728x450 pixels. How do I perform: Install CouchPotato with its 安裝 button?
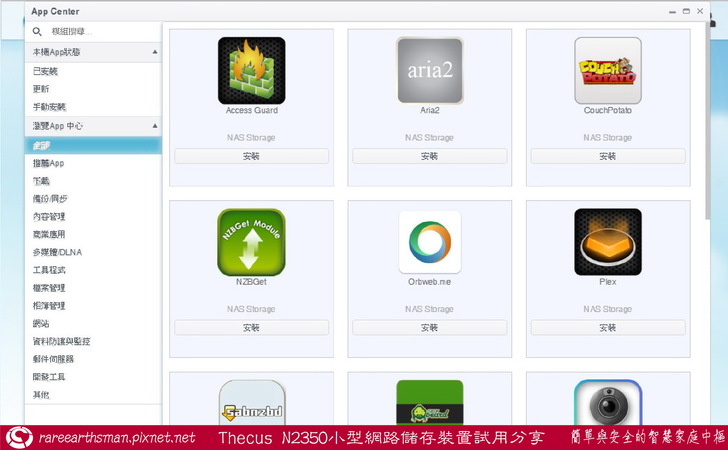608,156
